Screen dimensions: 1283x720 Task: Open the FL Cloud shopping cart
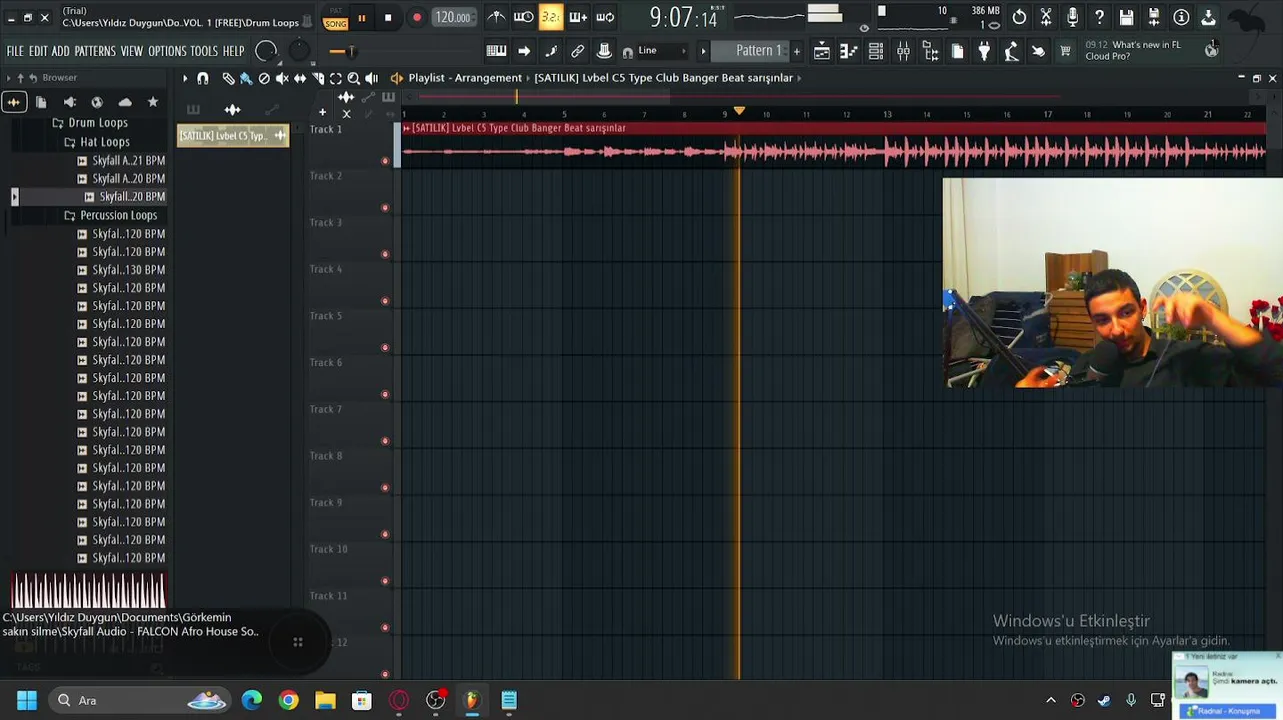1065,51
